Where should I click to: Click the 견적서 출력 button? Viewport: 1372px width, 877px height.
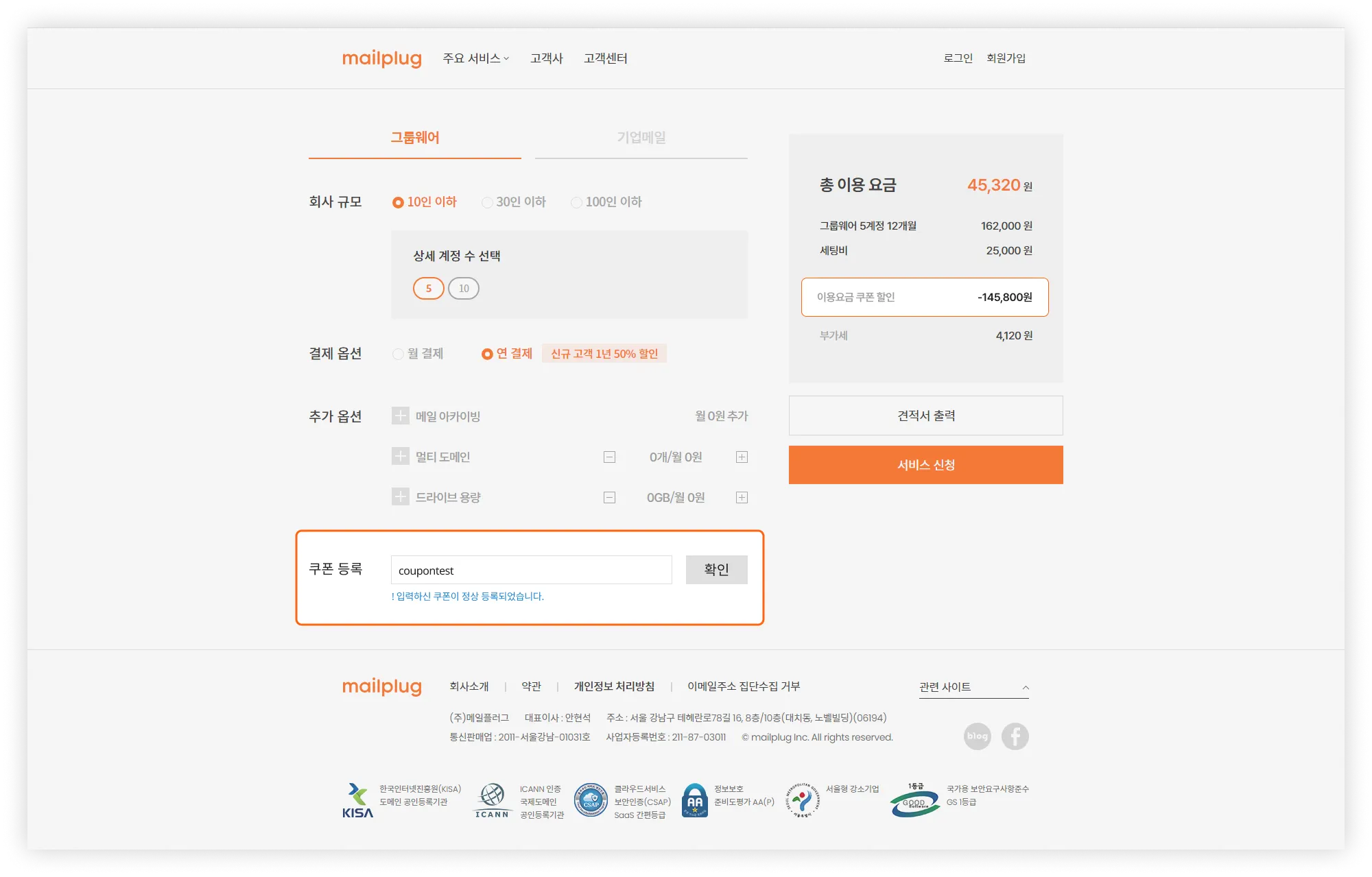(925, 416)
